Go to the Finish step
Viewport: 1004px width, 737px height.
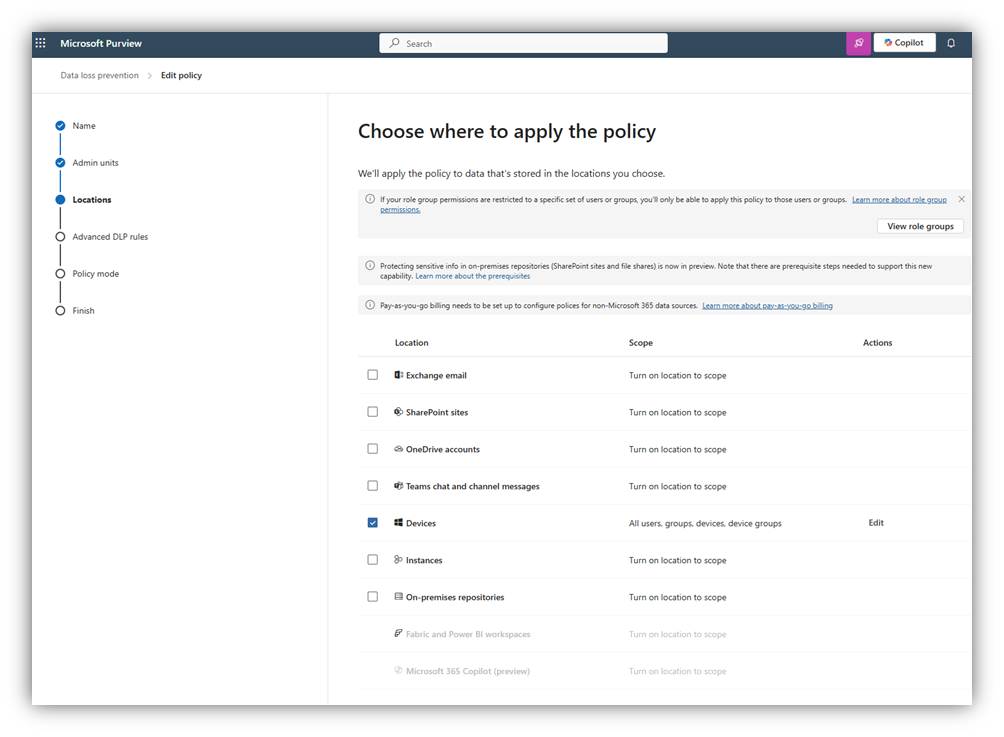(x=83, y=311)
